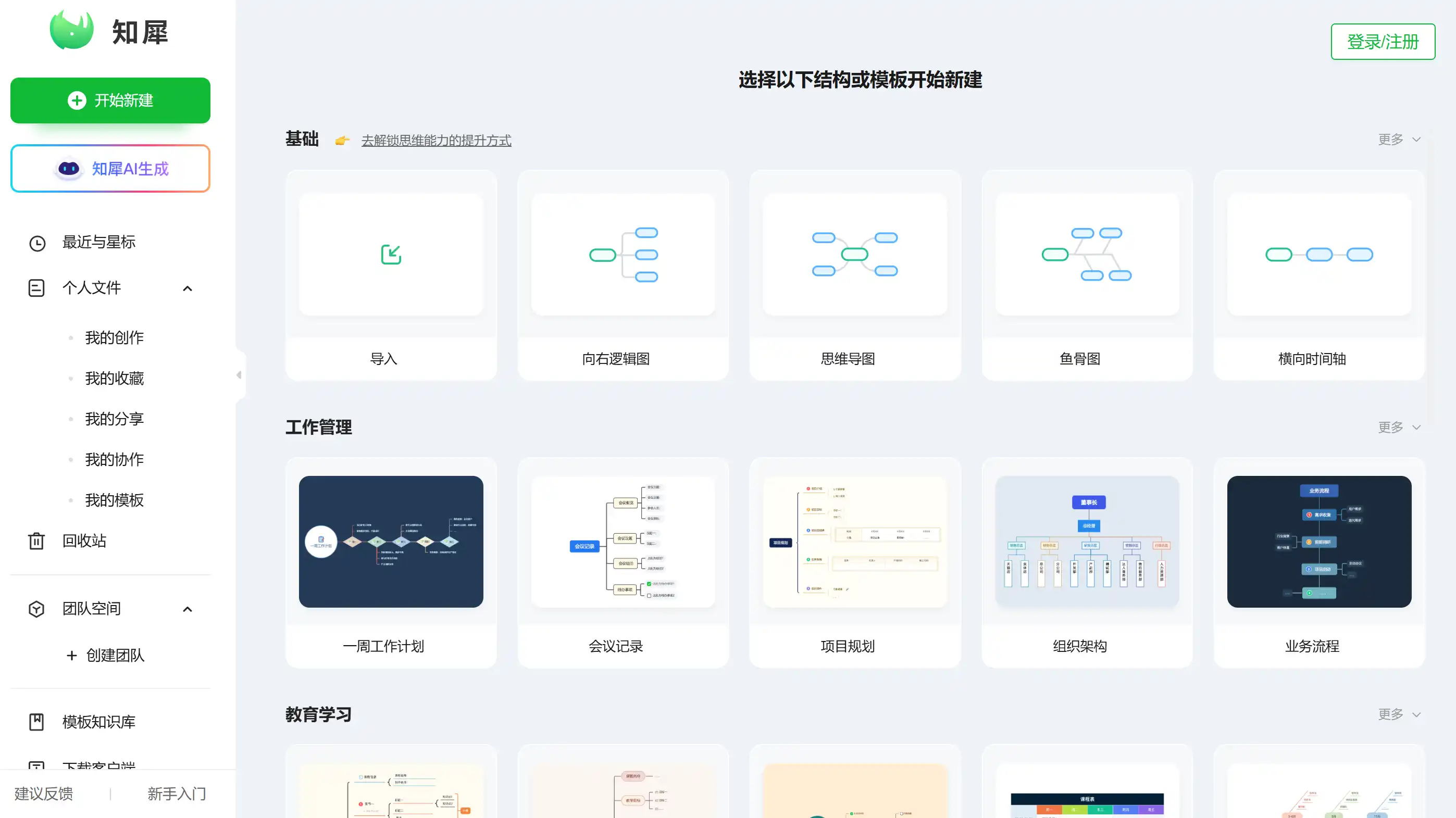
Task: Open the 会议记录 template thumbnail
Action: [623, 542]
